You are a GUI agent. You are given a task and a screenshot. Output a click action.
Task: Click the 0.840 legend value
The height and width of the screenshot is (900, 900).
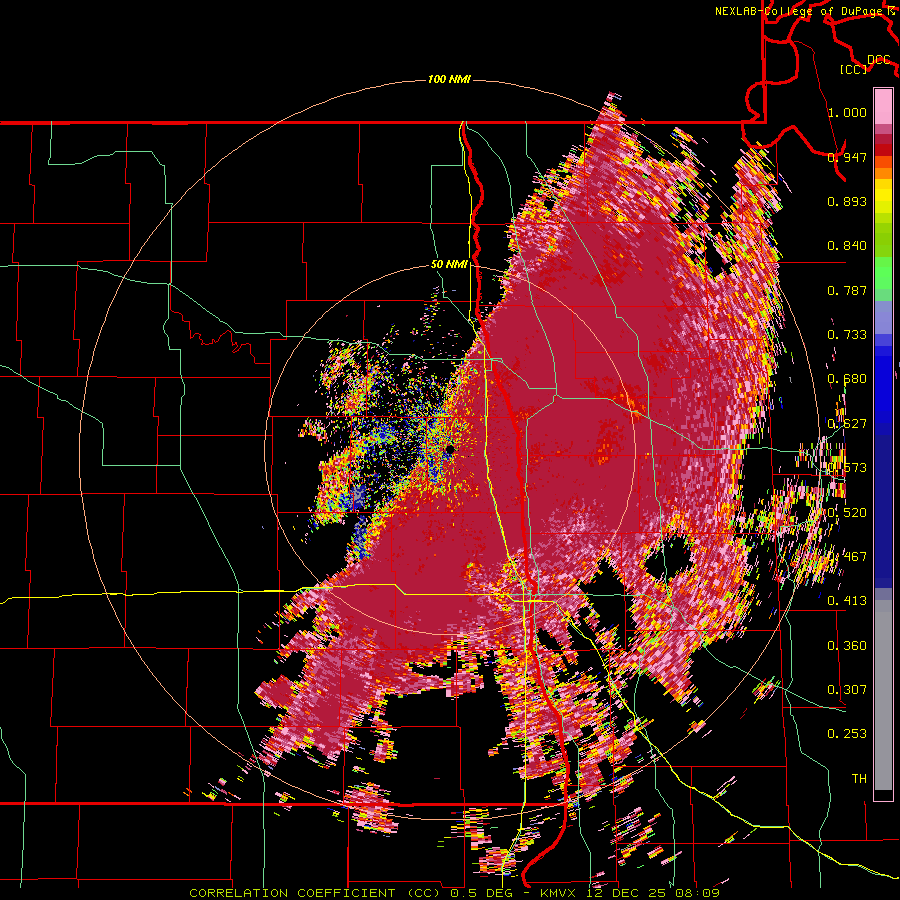pos(847,246)
